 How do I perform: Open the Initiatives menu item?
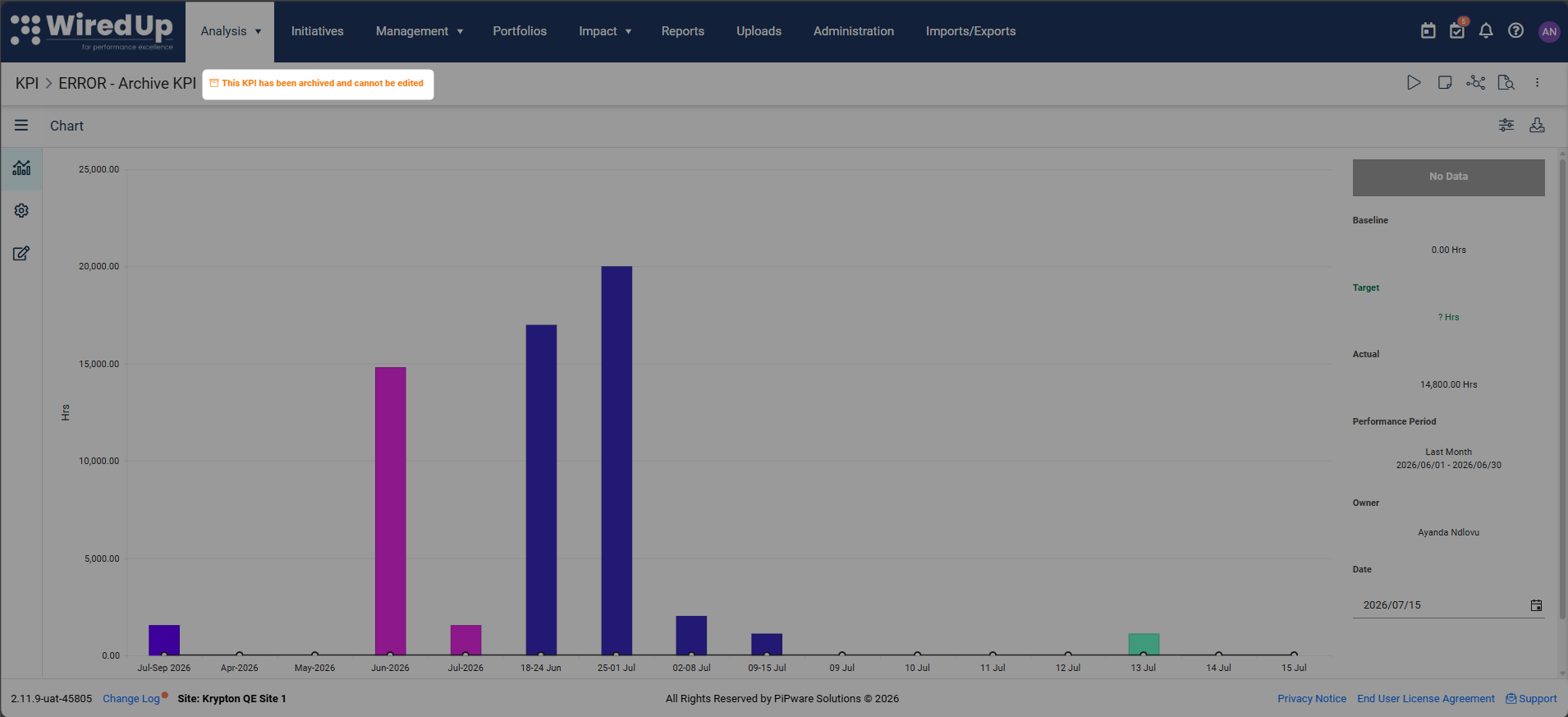click(317, 31)
